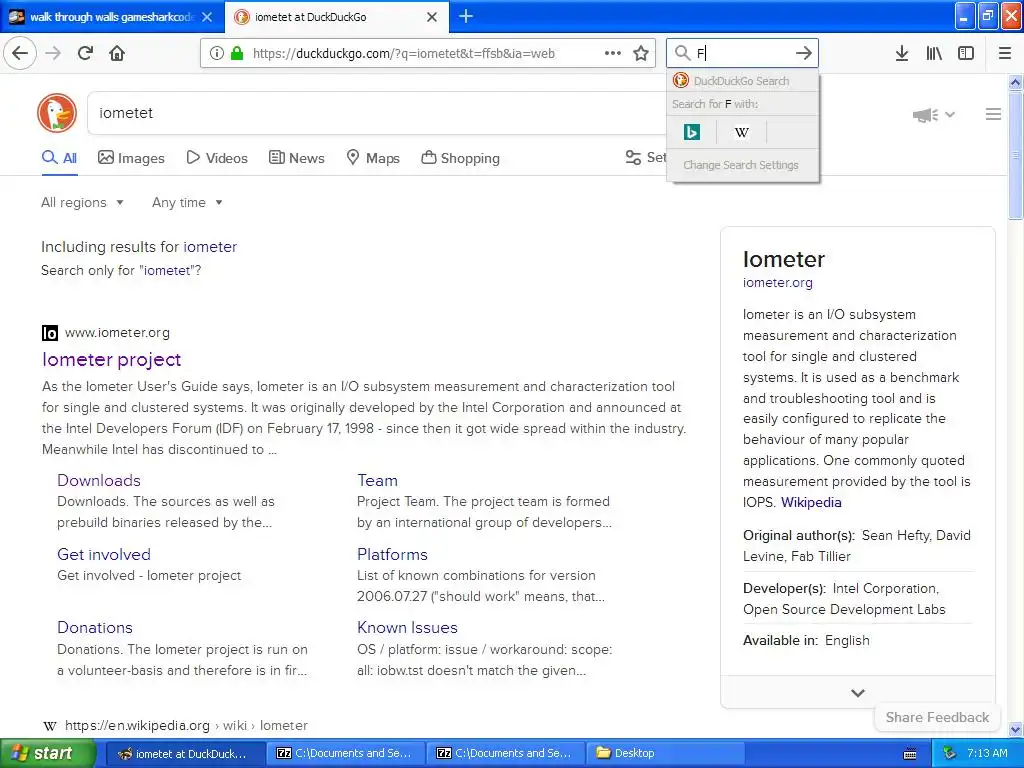Click iometer.org favicon next to www.iometer.org
The height and width of the screenshot is (768, 1024).
pyautogui.click(x=50, y=333)
